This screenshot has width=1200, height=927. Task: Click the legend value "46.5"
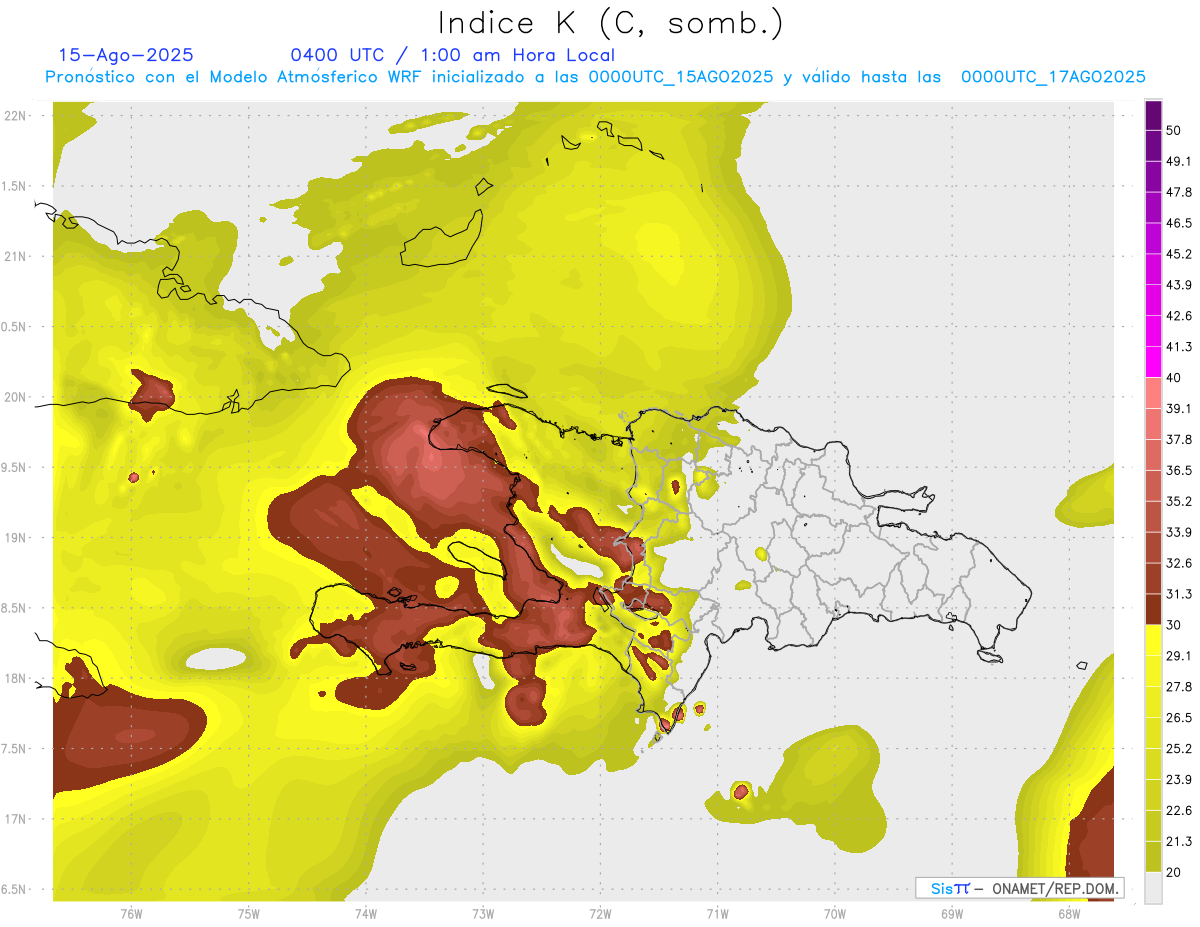(x=1179, y=223)
